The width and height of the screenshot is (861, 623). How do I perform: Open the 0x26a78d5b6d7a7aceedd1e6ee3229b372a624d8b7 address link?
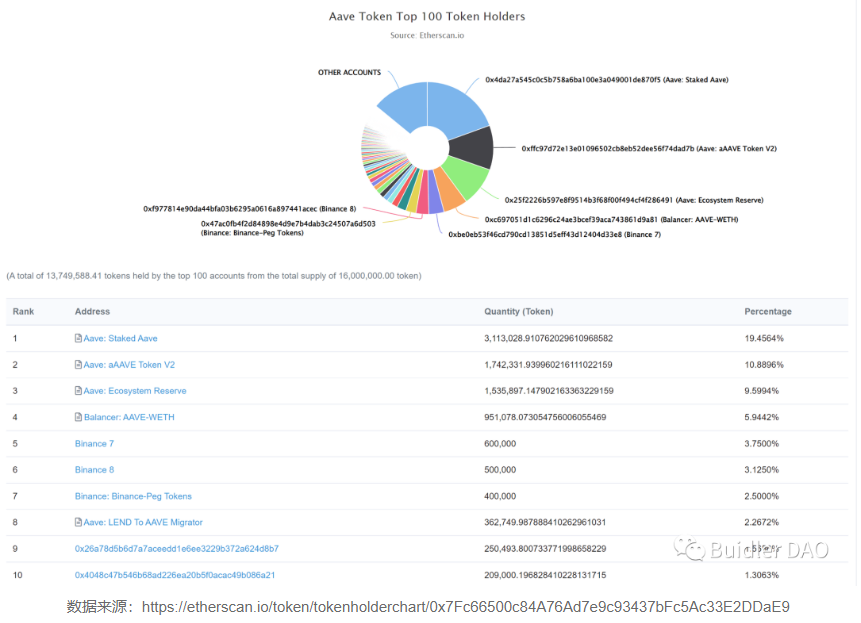pos(177,548)
